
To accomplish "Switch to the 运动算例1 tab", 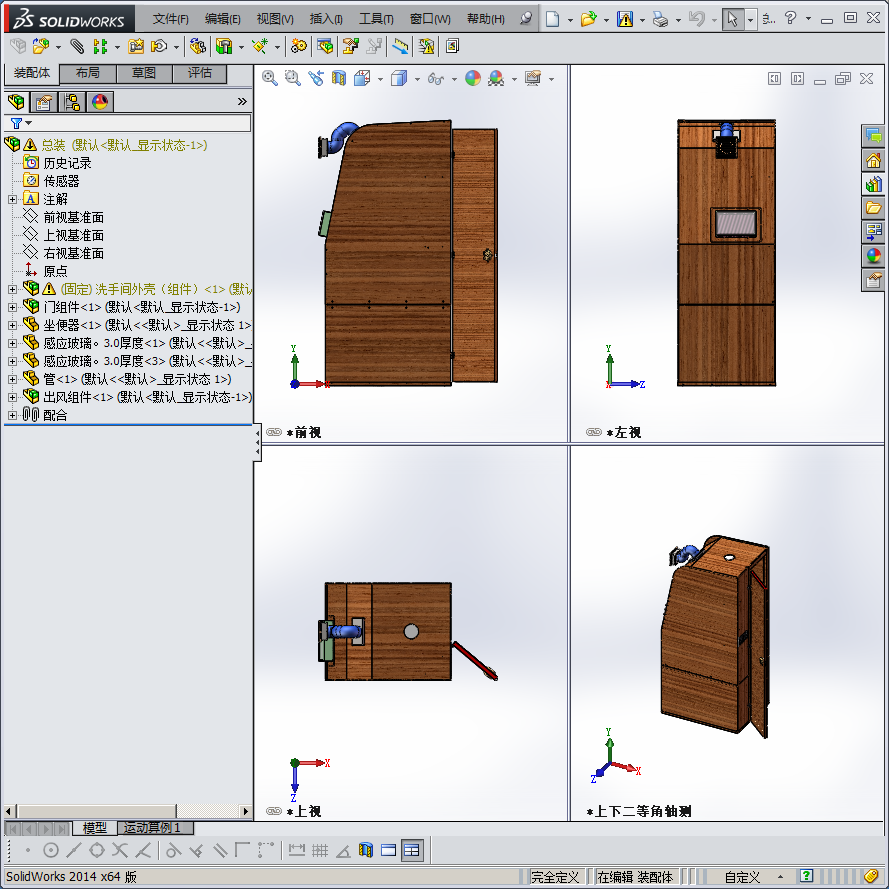I will tap(153, 828).
